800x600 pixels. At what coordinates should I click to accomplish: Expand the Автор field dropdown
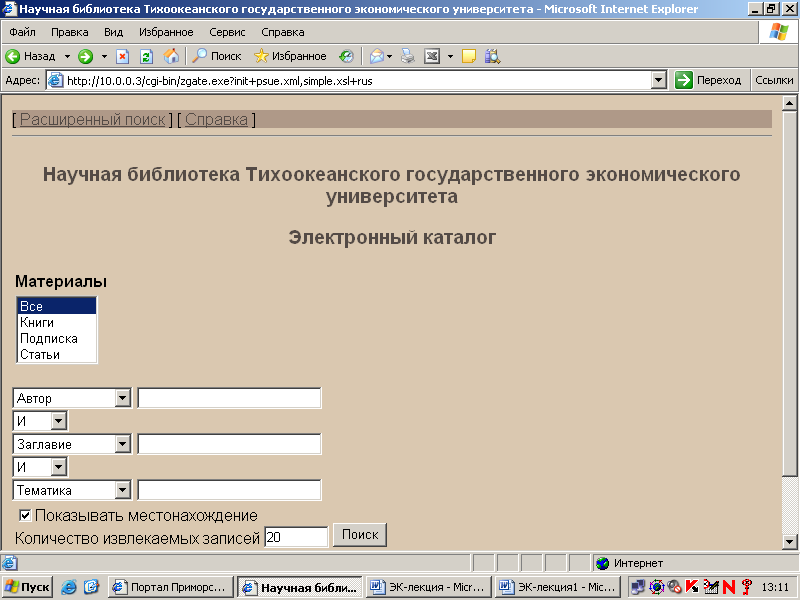point(122,398)
